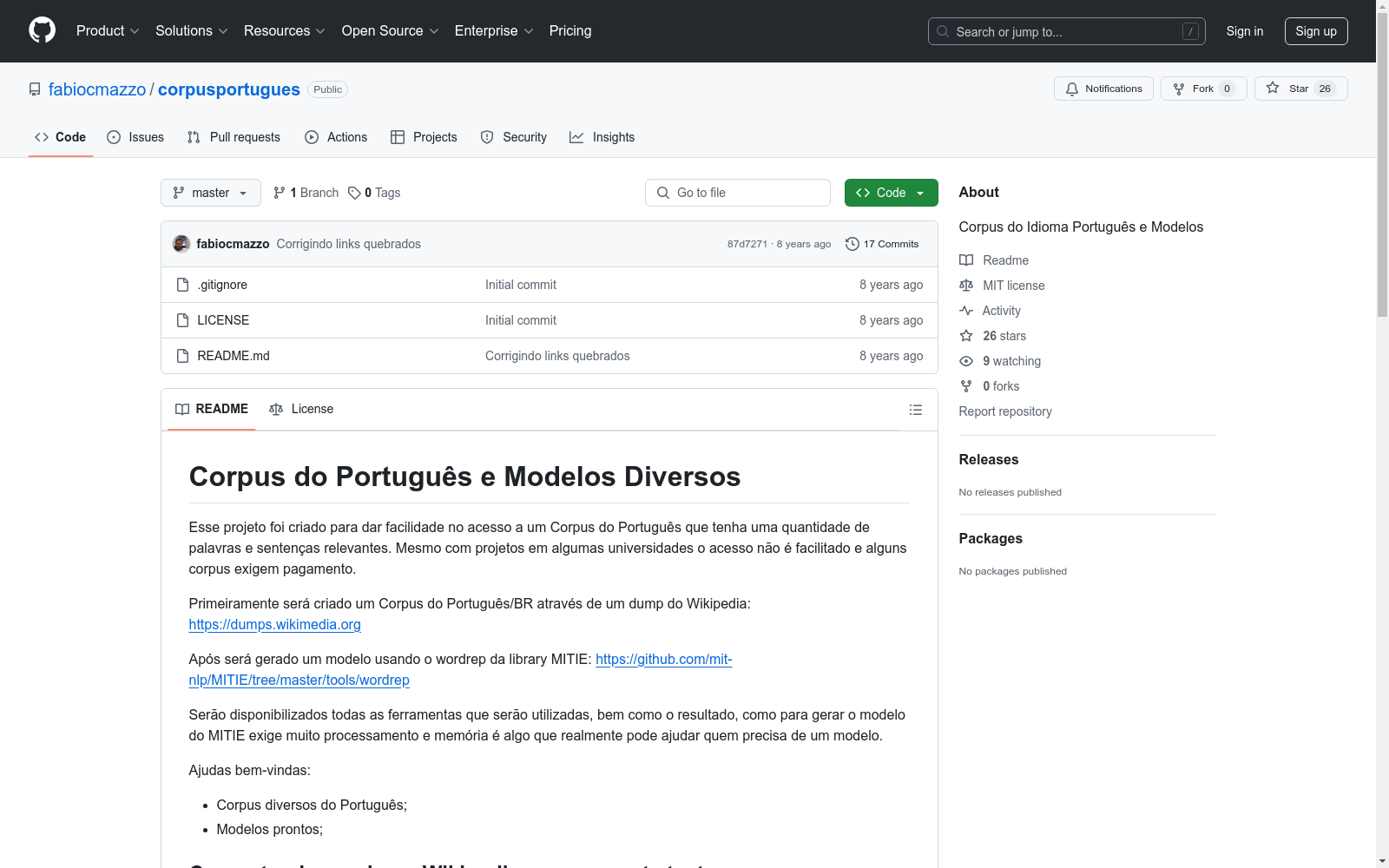Click the bell icon in Notifications button

click(1072, 89)
